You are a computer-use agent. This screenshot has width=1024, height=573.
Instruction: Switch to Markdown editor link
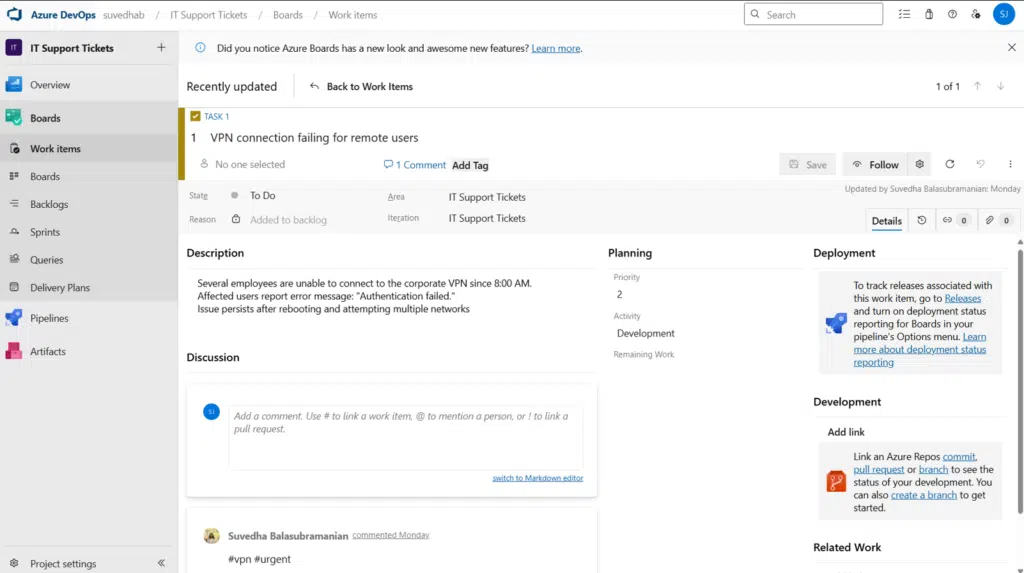point(537,478)
